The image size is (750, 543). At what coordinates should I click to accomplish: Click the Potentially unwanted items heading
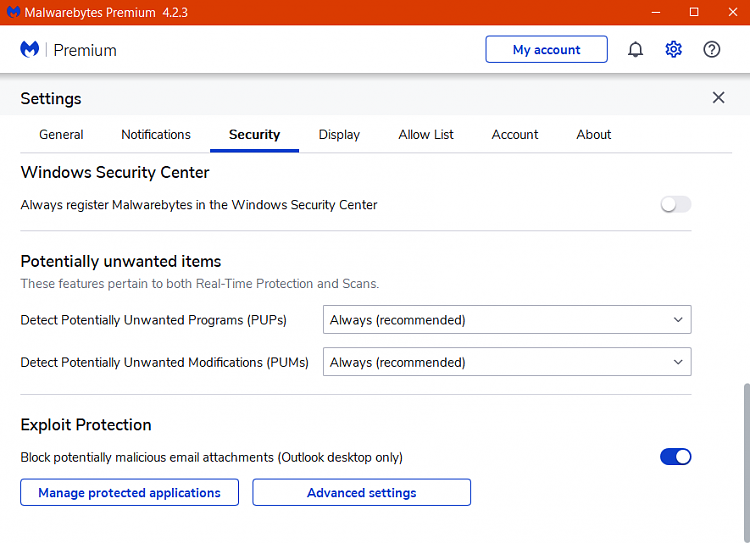pyautogui.click(x=121, y=262)
